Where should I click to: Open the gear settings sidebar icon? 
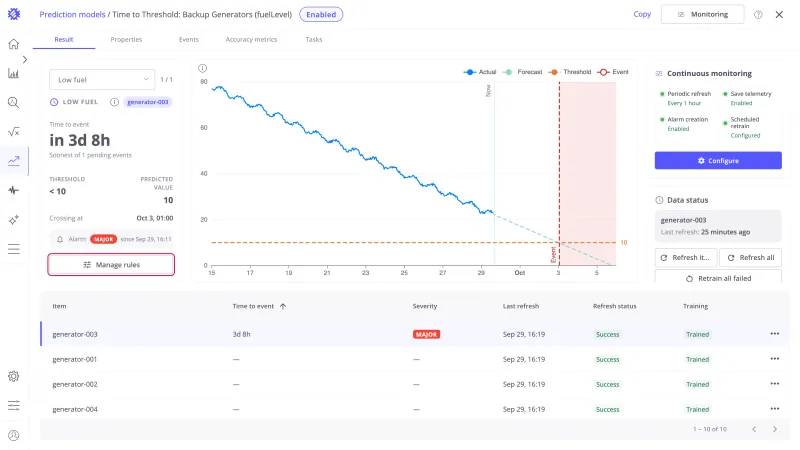pos(14,377)
